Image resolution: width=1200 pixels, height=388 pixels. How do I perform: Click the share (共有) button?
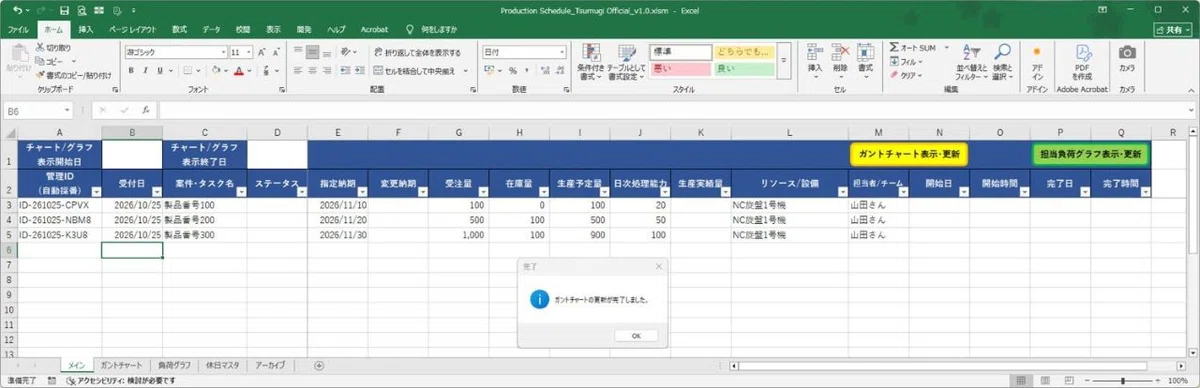[1172, 30]
